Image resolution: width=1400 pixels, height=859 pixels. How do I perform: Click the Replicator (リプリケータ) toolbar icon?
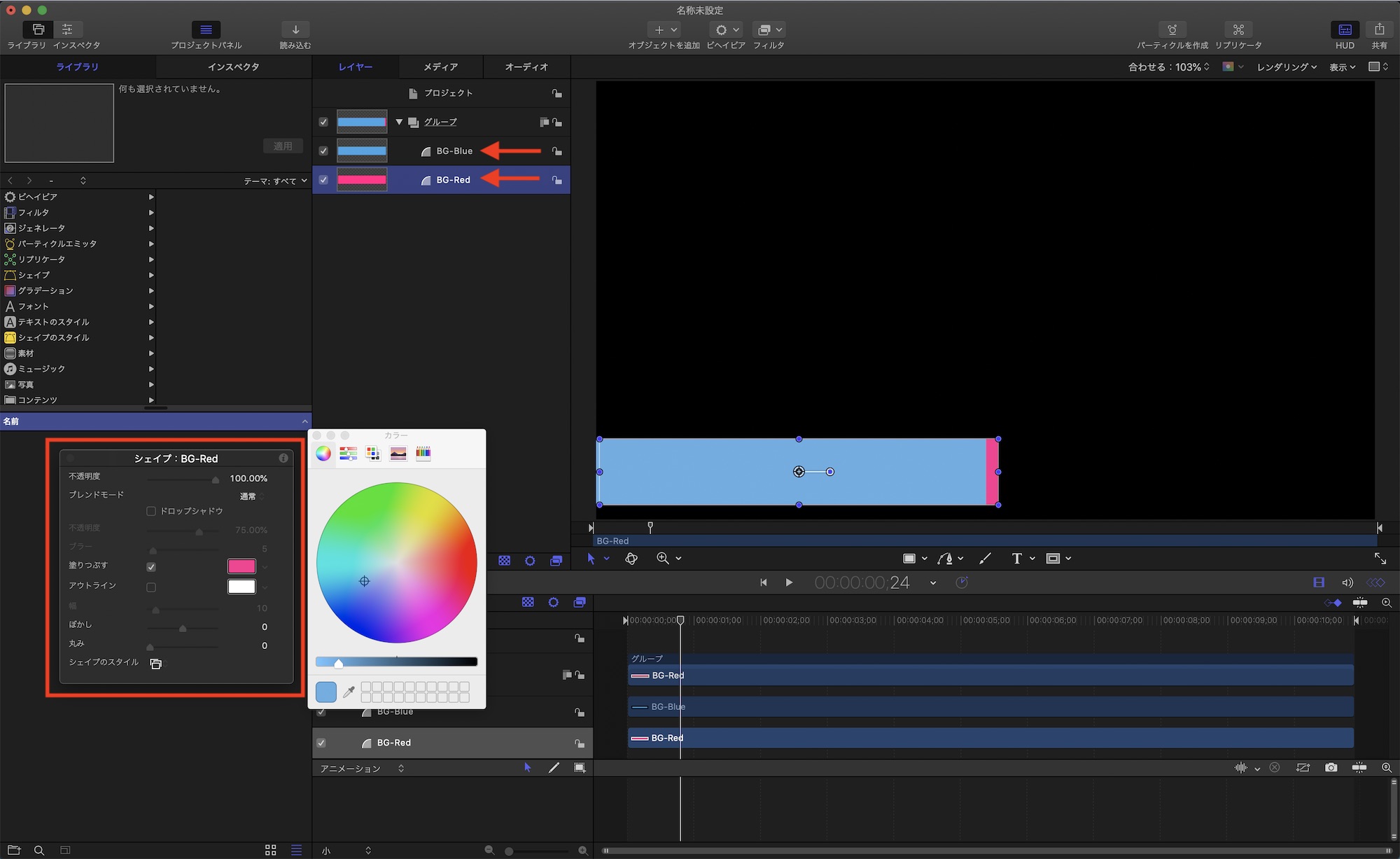(x=1238, y=30)
